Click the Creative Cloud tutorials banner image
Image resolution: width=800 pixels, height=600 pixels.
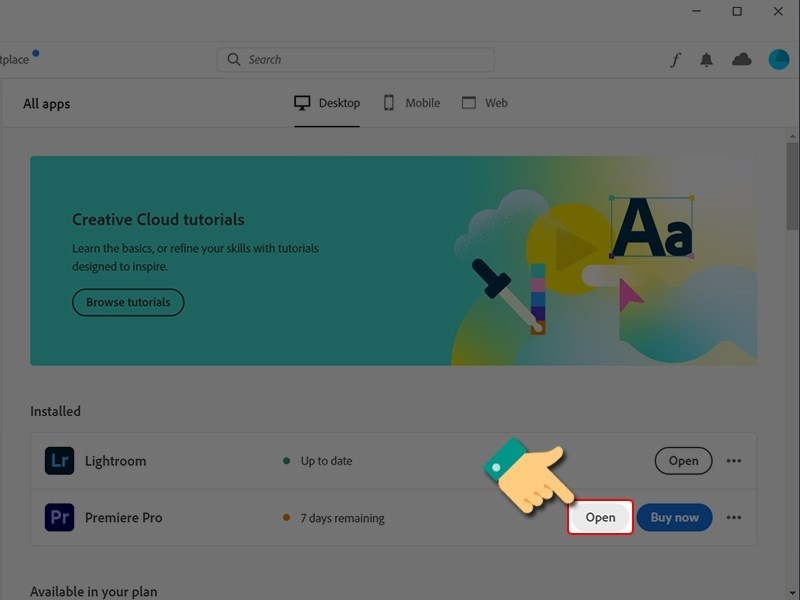coord(590,260)
